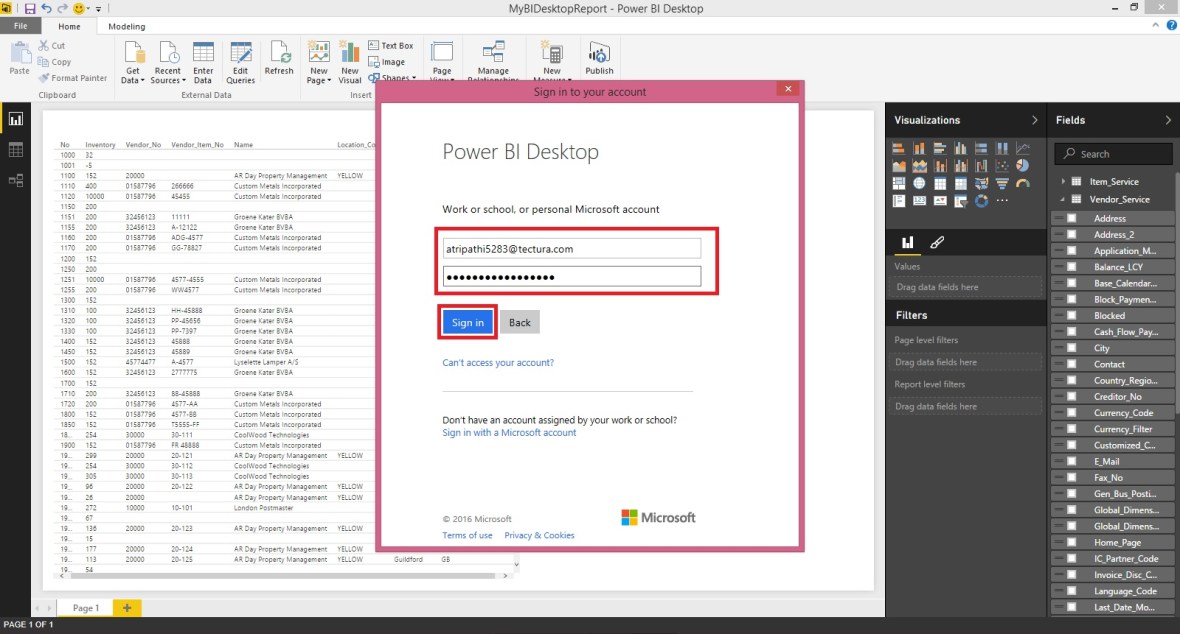Collapse the Vendor_Service table in Fields
This screenshot has width=1180, height=634.
coord(1061,199)
